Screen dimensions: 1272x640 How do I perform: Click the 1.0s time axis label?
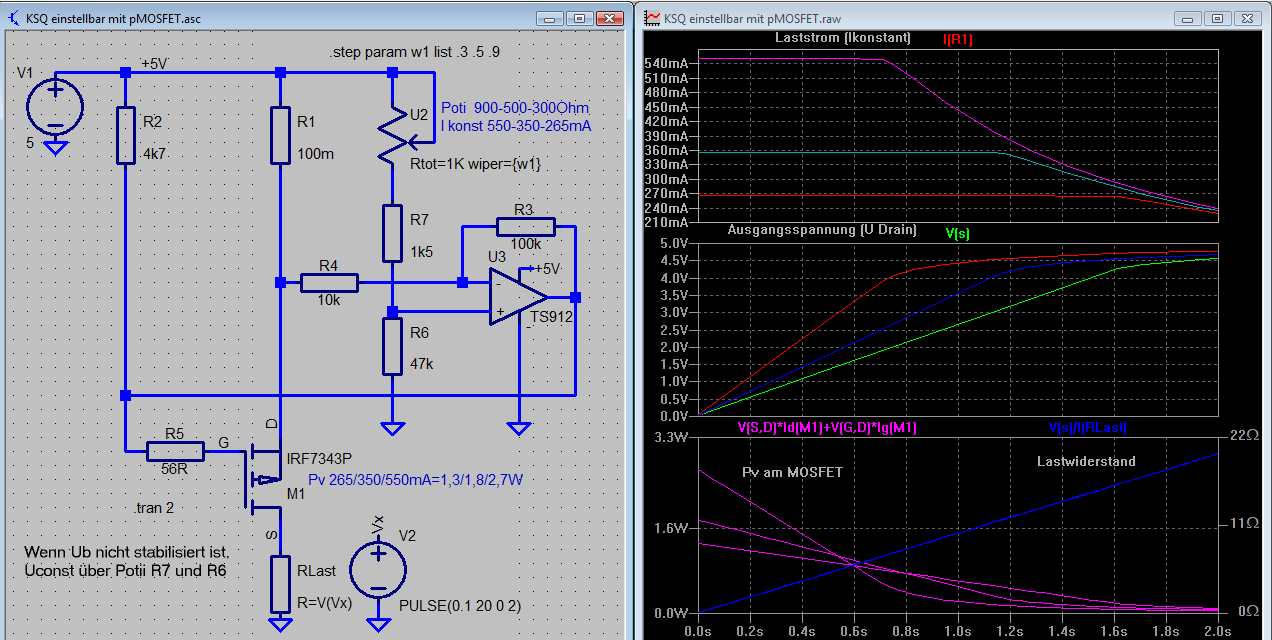(x=958, y=632)
